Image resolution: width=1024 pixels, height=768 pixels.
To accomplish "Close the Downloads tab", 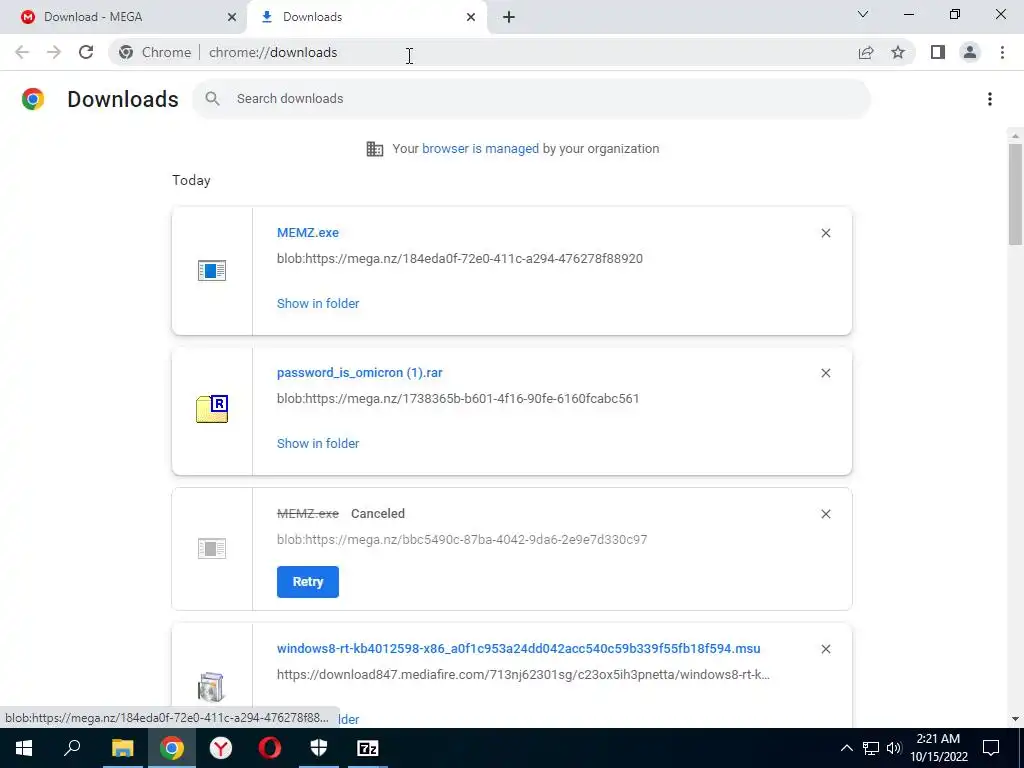I will [x=471, y=17].
